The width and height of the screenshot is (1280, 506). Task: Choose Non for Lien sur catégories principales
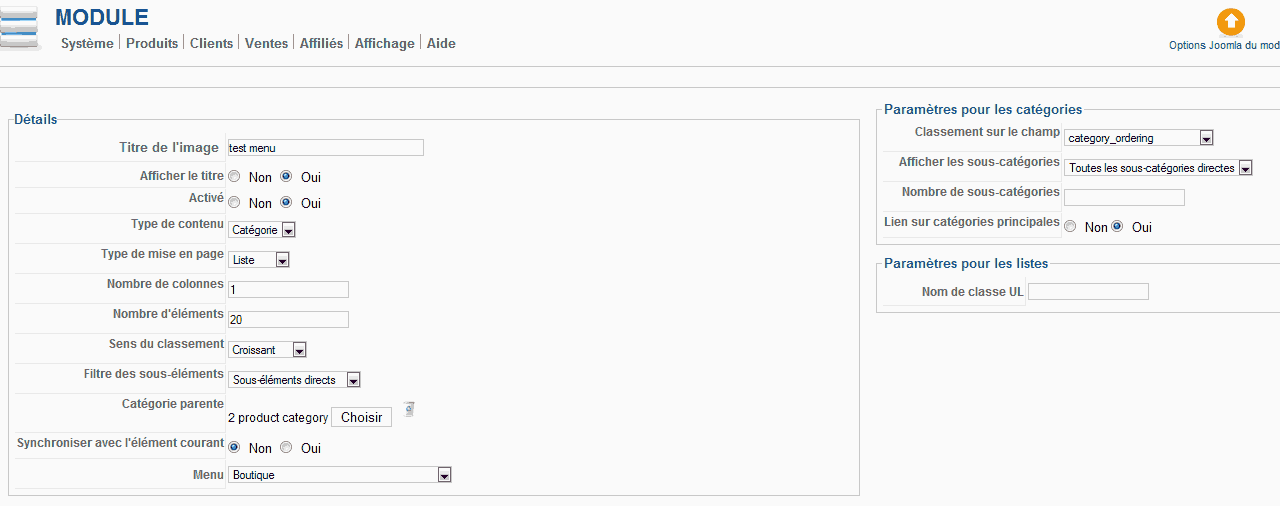point(1070,227)
